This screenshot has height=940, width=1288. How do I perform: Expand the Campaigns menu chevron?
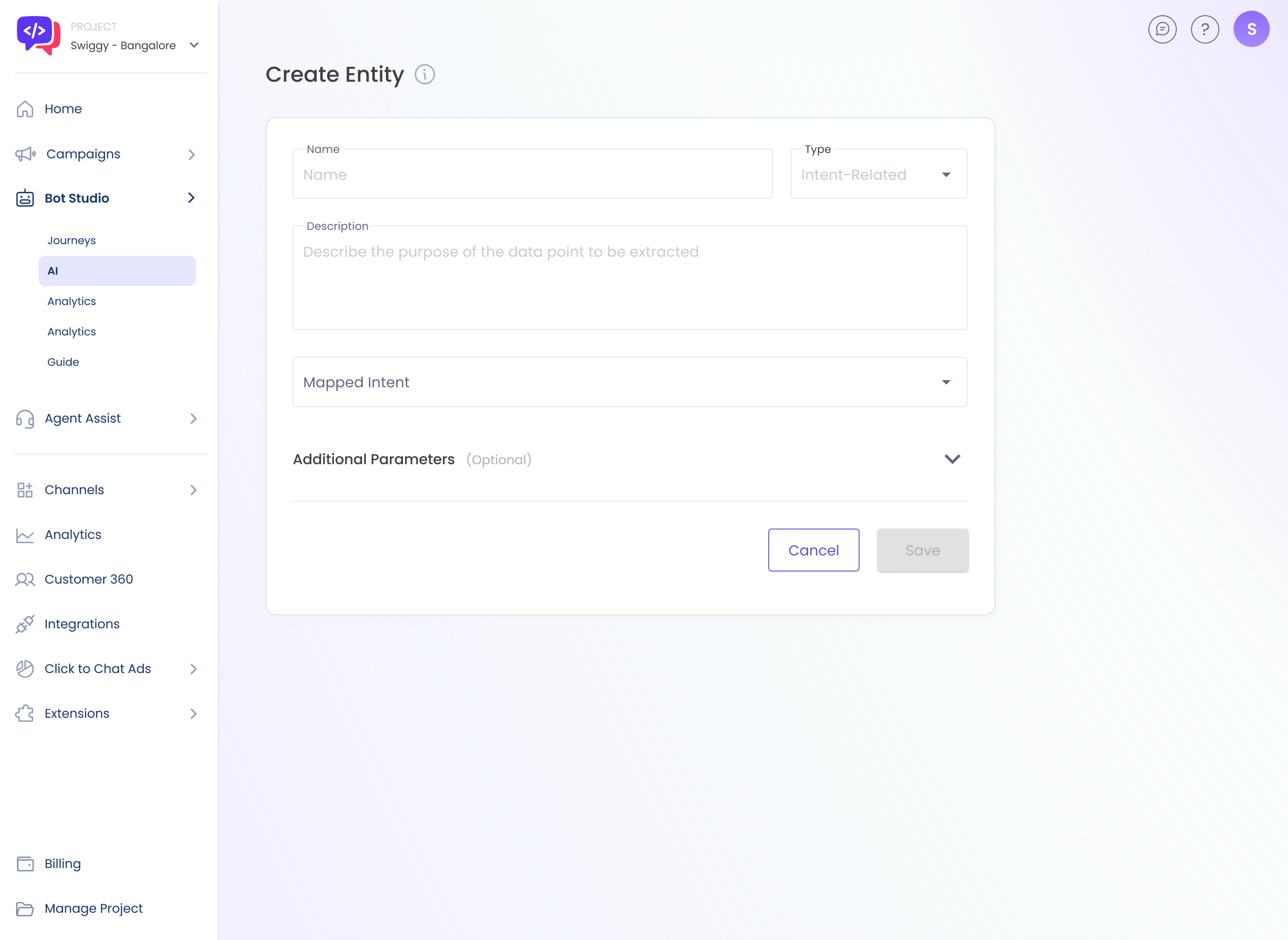[192, 155]
